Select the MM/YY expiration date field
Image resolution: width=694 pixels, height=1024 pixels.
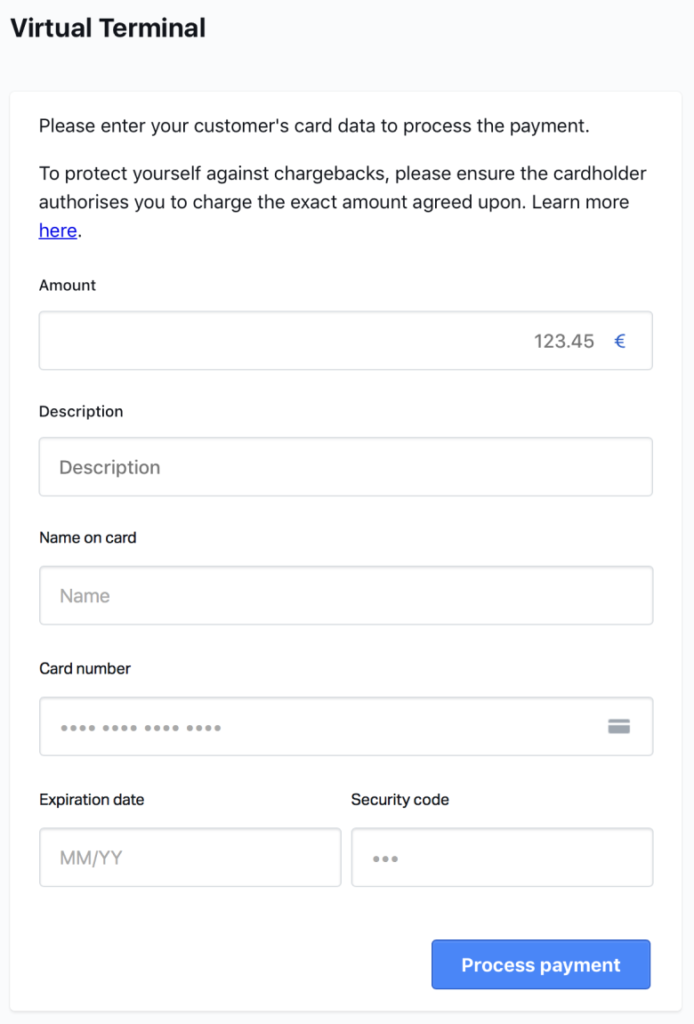[x=190, y=857]
